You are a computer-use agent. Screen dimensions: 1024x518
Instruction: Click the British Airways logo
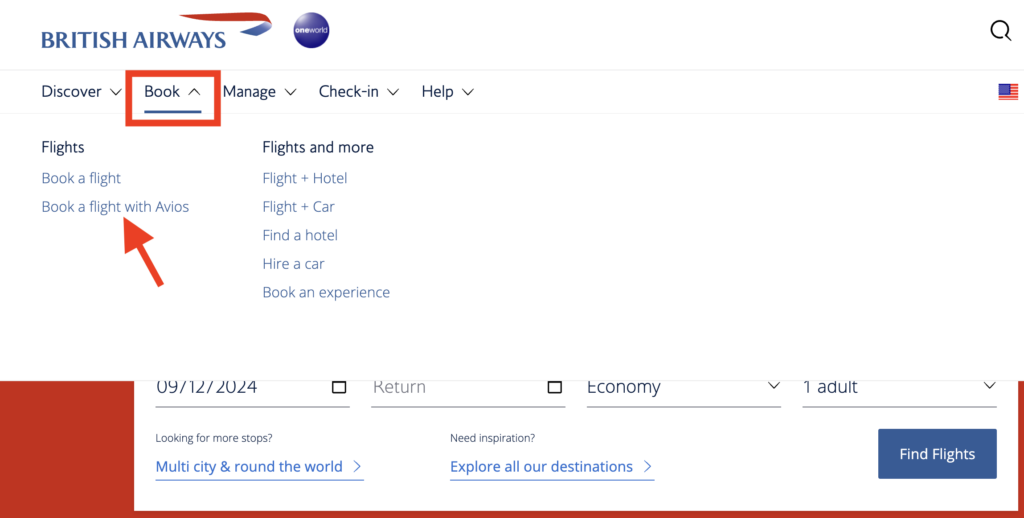[x=156, y=32]
